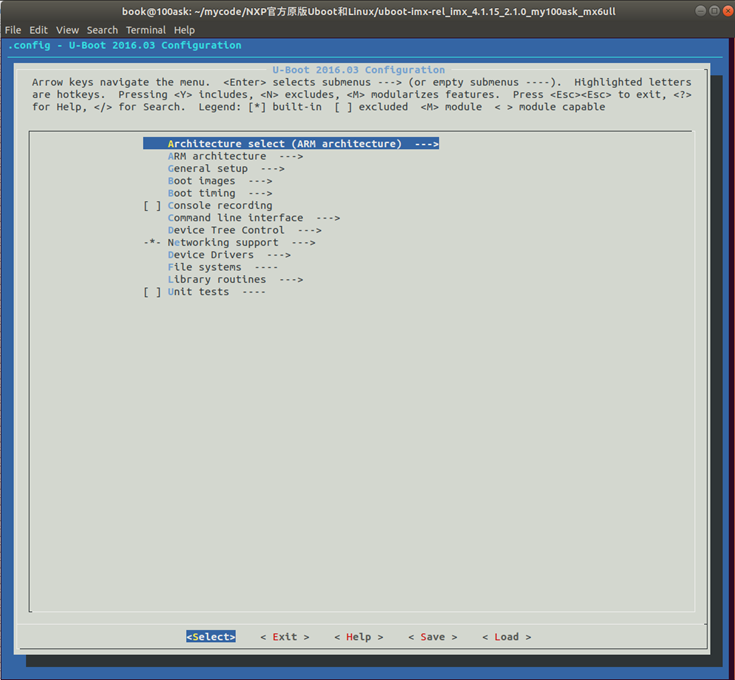Image resolution: width=735 pixels, height=680 pixels.
Task: Toggle the Console recording checkbox
Action: 152,205
